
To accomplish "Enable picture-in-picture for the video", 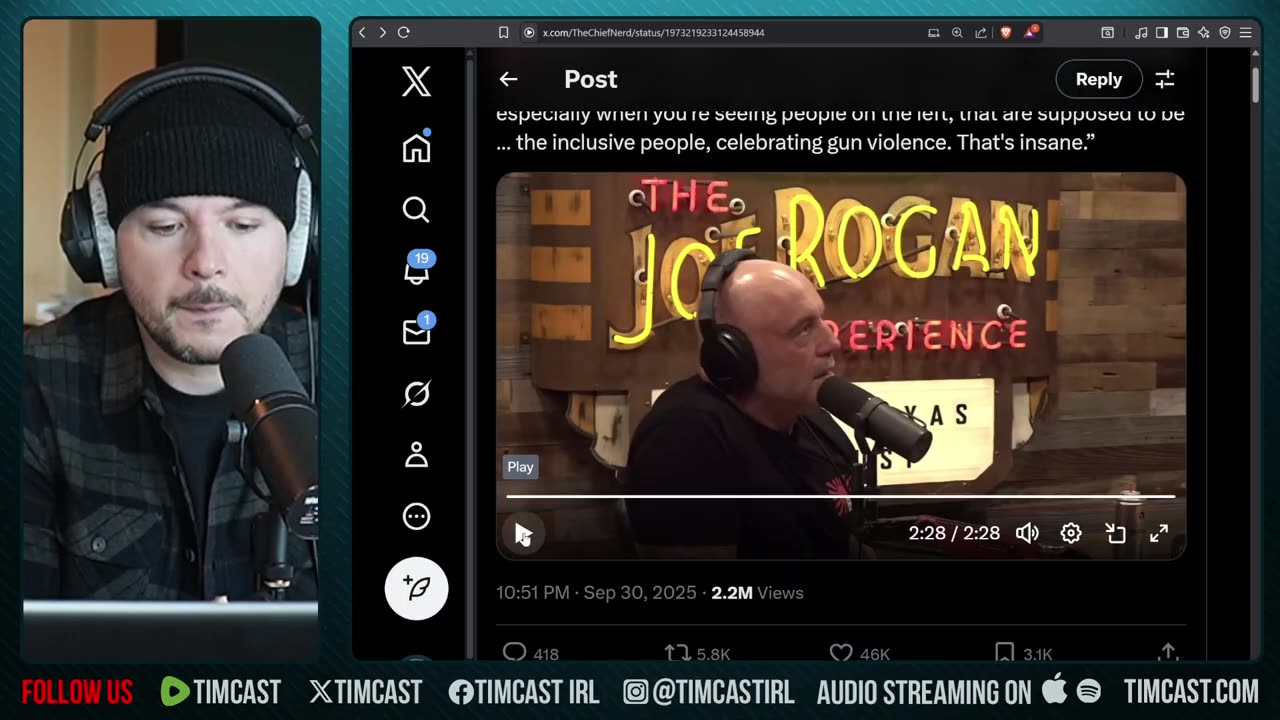I will coord(1115,533).
